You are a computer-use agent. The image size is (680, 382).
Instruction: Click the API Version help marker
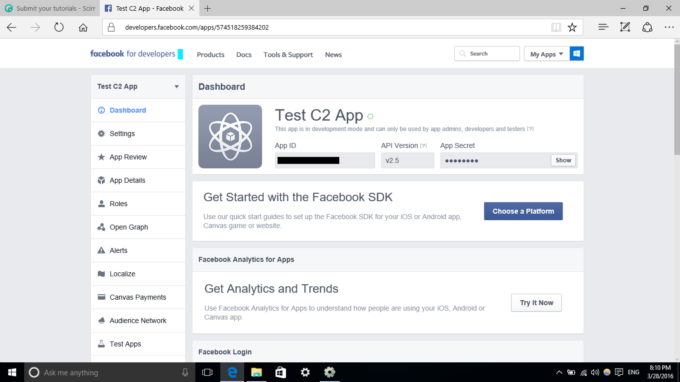point(423,146)
